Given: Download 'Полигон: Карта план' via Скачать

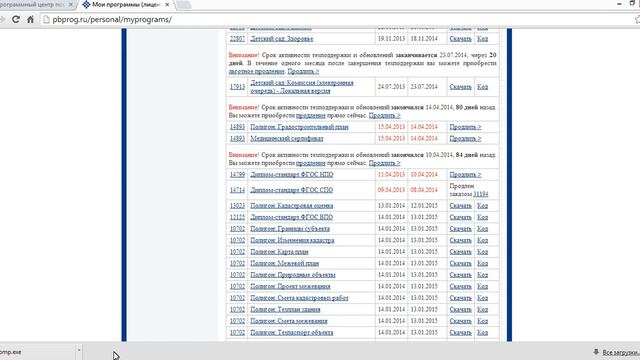Looking at the screenshot, I should [460, 251].
